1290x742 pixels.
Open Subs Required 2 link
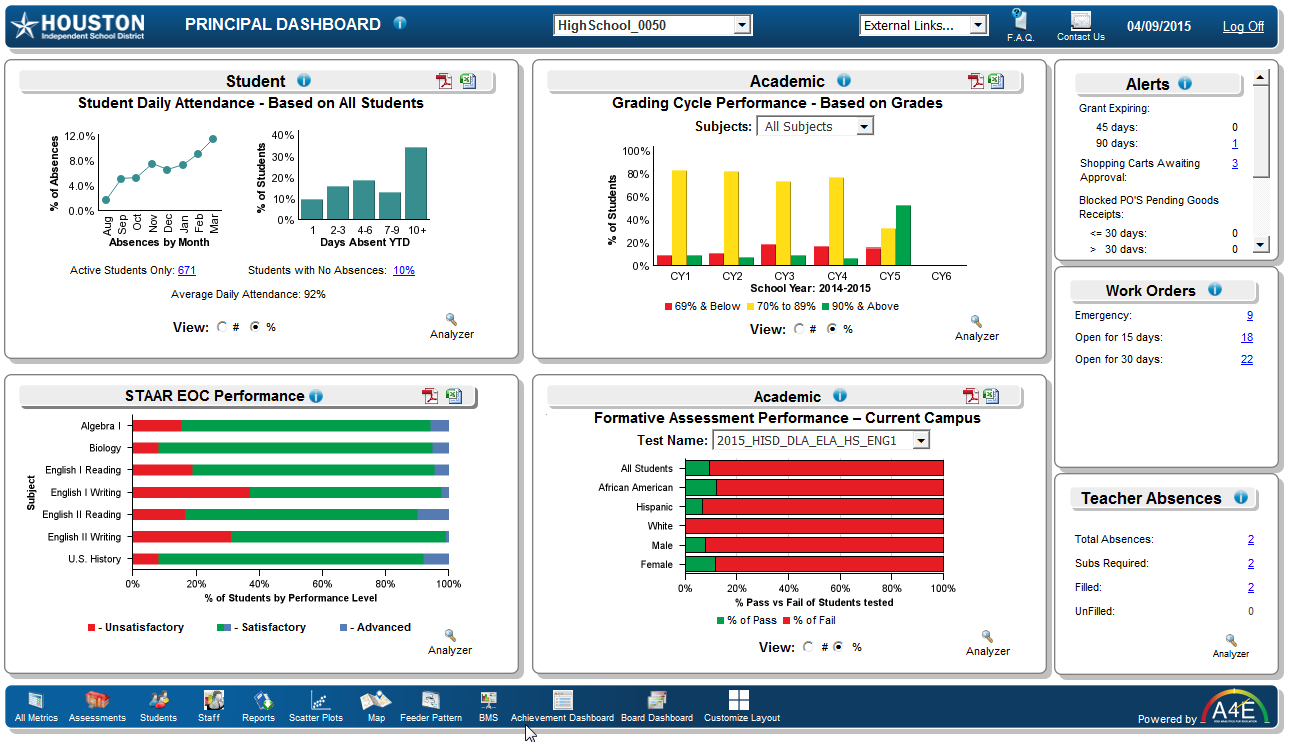(x=1251, y=564)
